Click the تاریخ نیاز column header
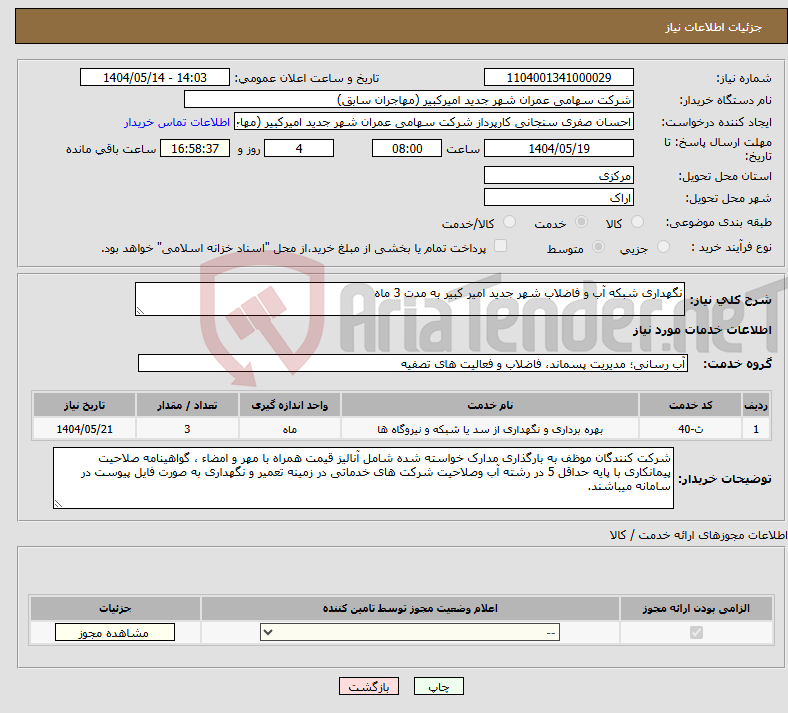This screenshot has height=713, width=788. pos(84,405)
